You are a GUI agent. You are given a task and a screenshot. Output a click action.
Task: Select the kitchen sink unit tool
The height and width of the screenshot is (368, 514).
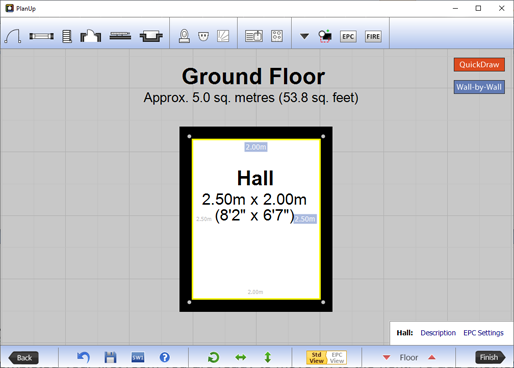[x=254, y=36]
